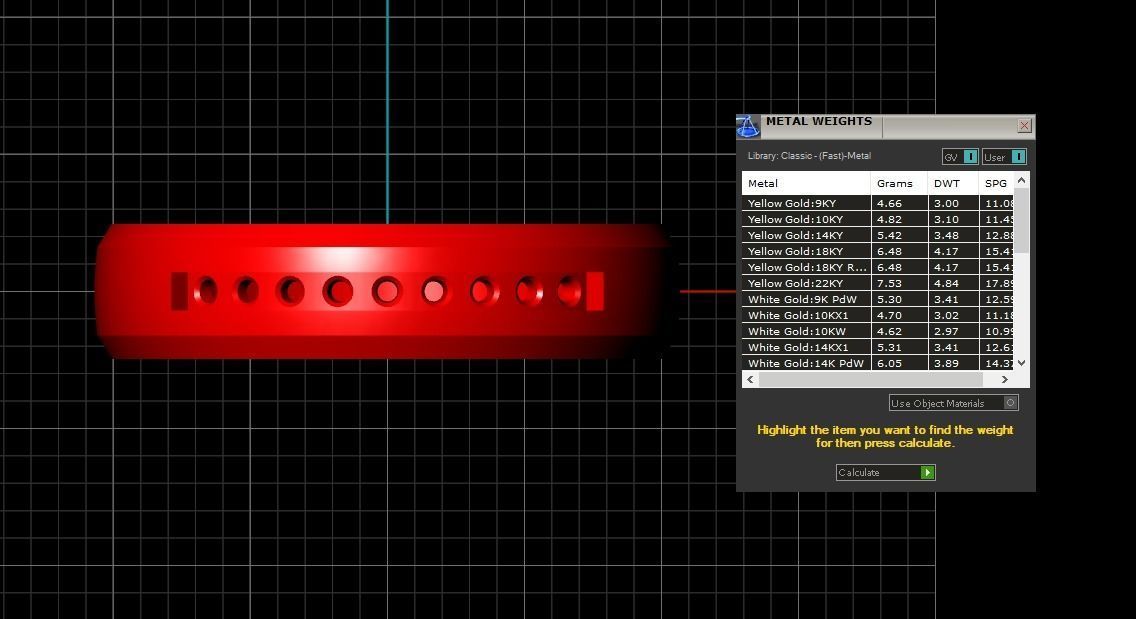Click the 5.42 grams value

point(889,236)
